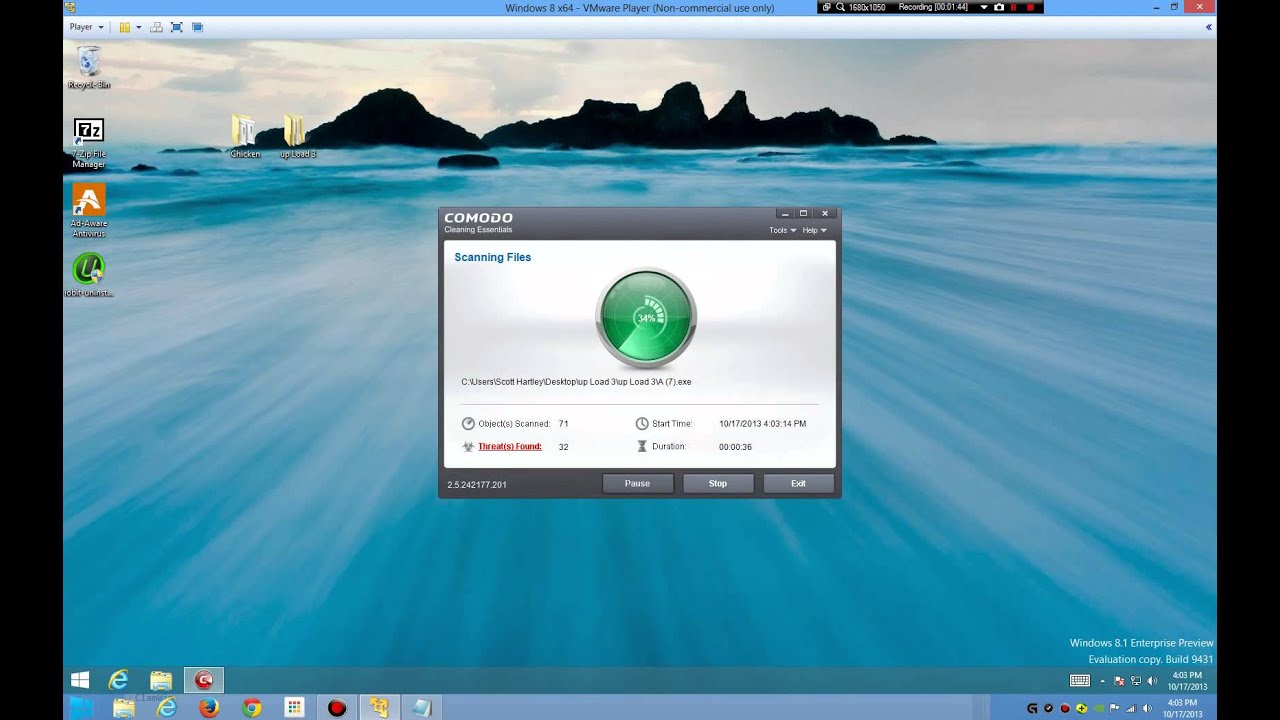
Task: Click the Object(s) Scanned count 71
Action: pos(563,424)
